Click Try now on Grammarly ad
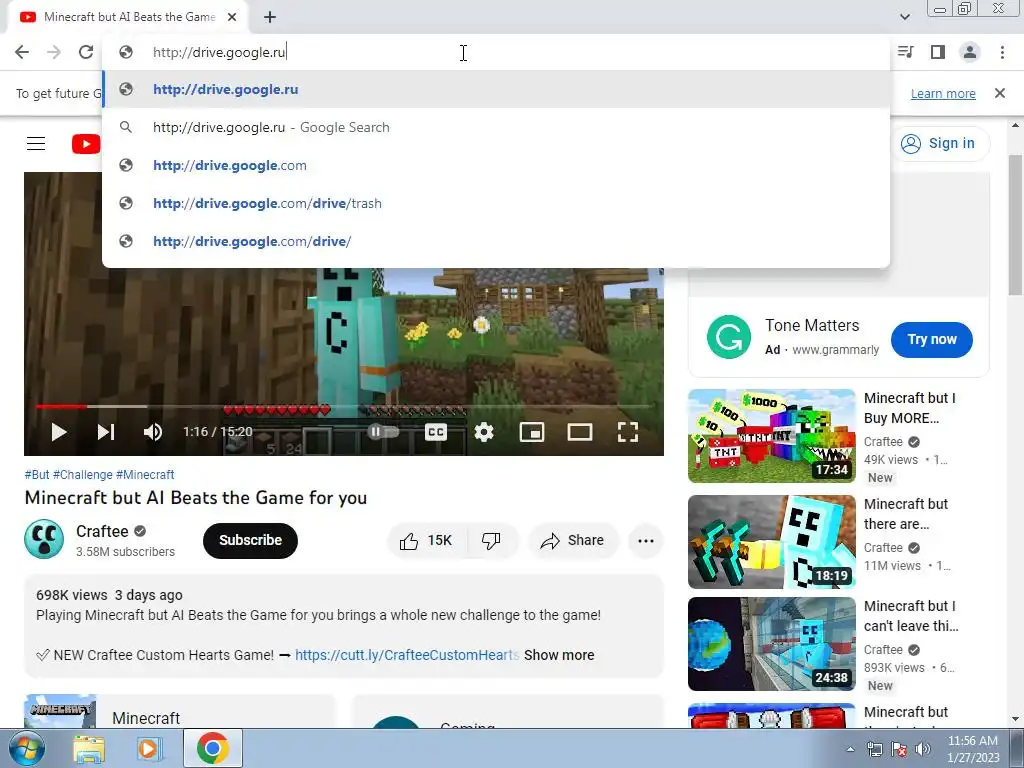The height and width of the screenshot is (768, 1024). [931, 340]
